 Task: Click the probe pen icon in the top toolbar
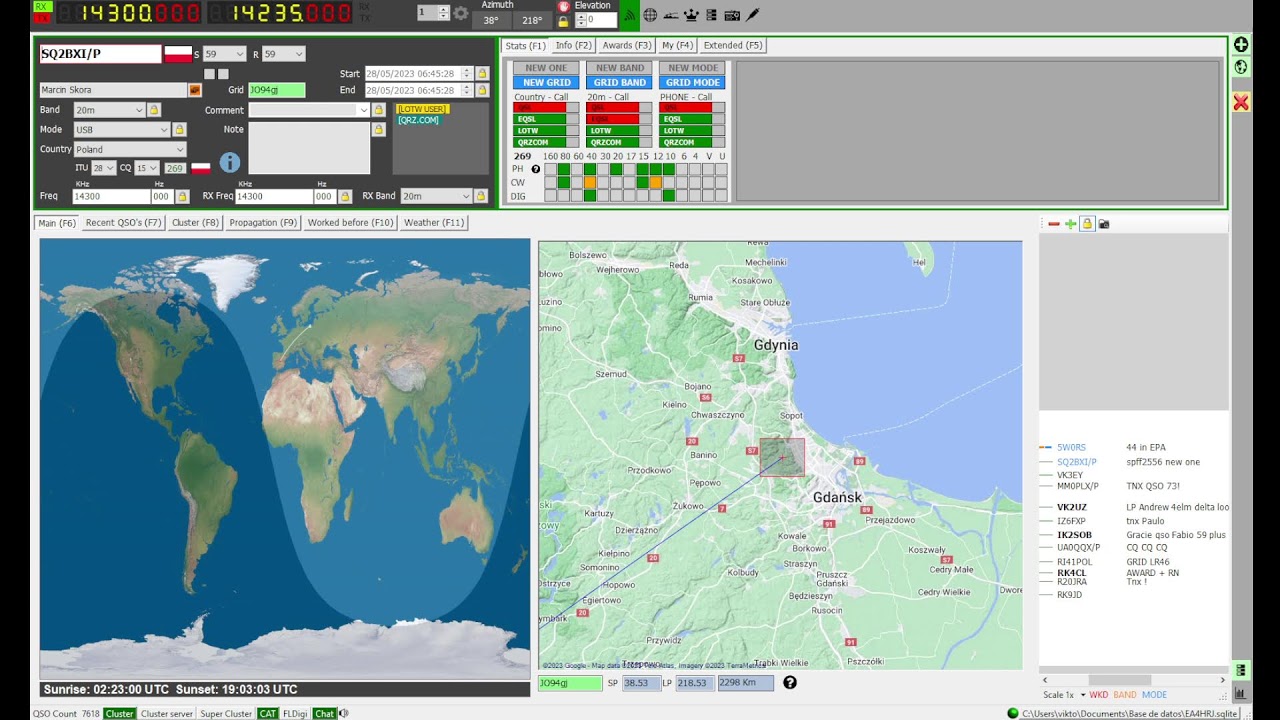(x=753, y=15)
